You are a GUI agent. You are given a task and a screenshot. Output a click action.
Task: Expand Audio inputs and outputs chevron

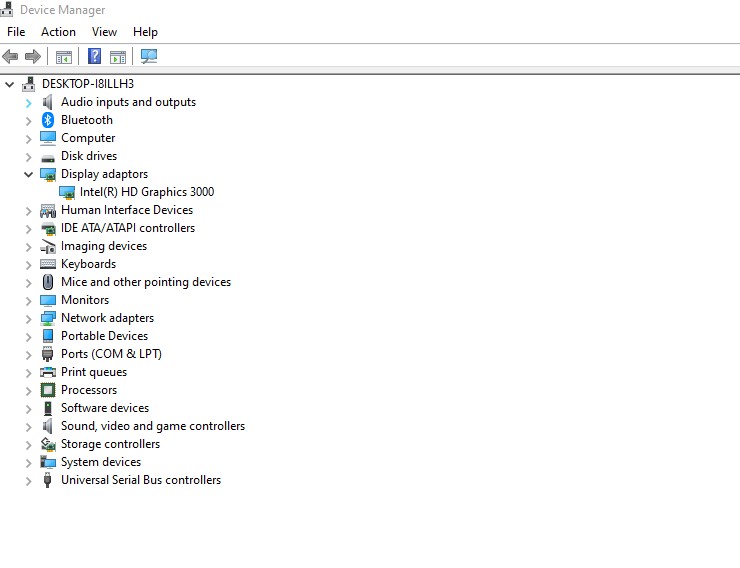(x=28, y=103)
